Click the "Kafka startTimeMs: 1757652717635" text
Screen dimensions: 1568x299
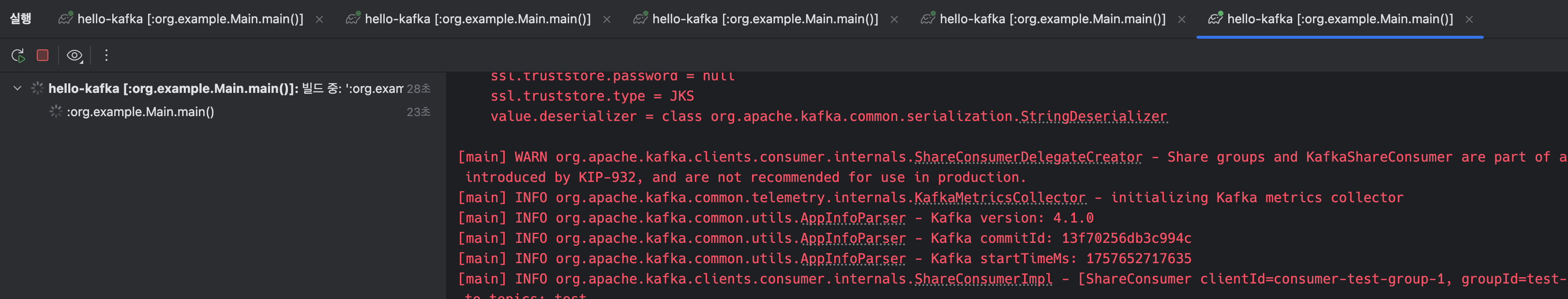click(x=1061, y=259)
